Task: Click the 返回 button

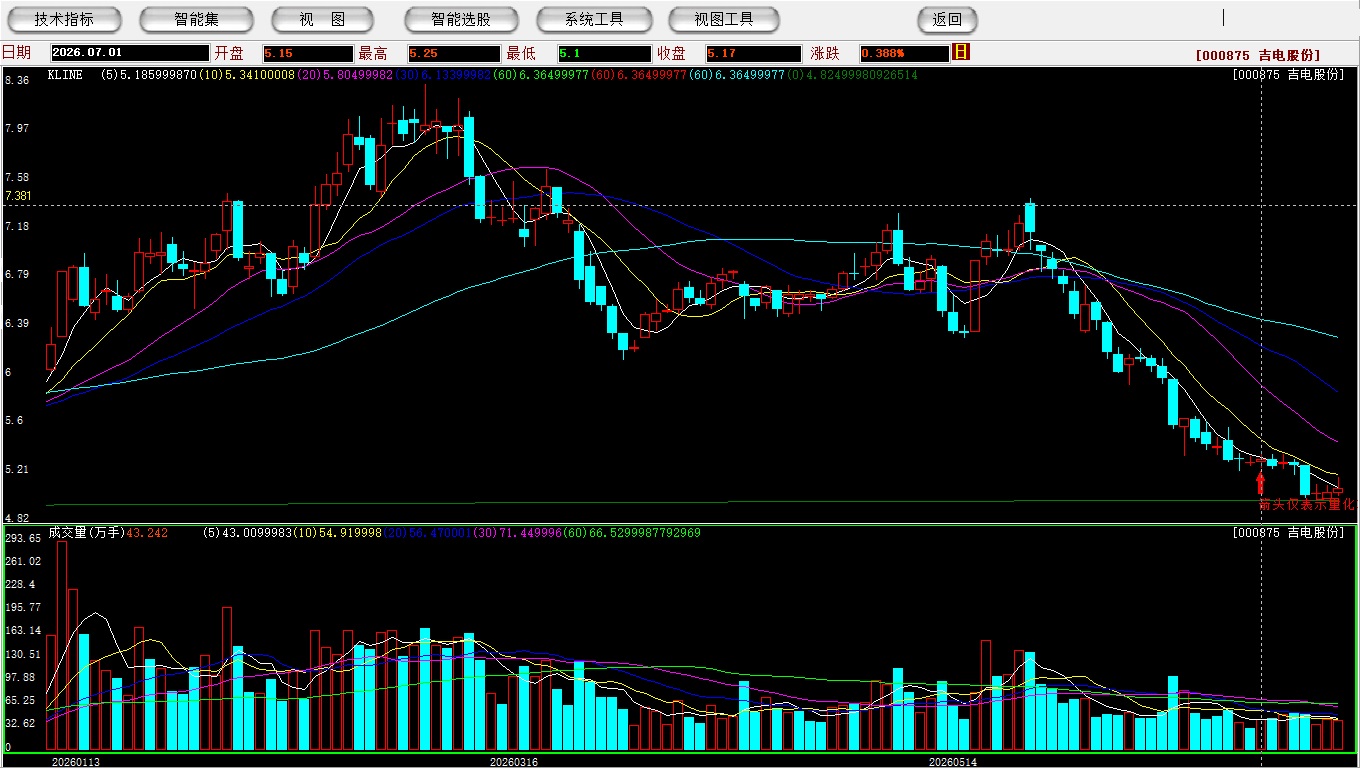Action: click(x=947, y=19)
